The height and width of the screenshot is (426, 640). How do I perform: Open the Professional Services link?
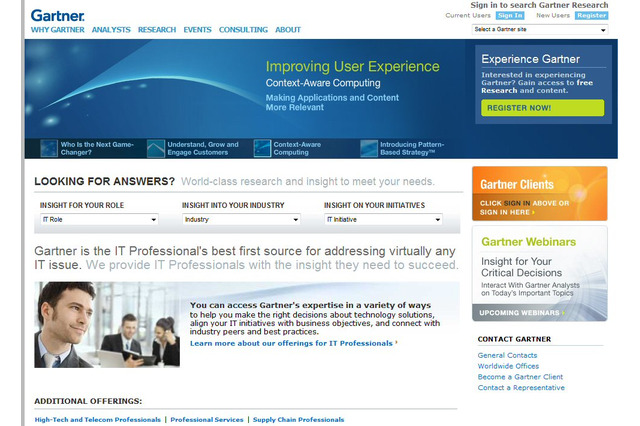click(207, 419)
